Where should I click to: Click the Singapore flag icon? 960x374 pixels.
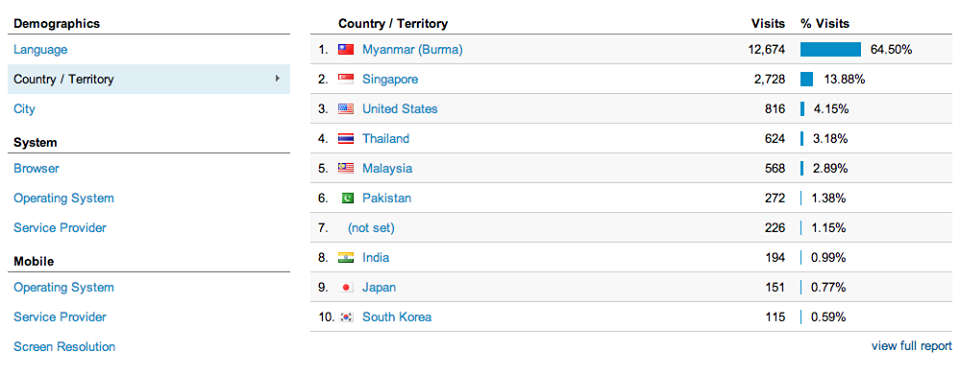346,80
